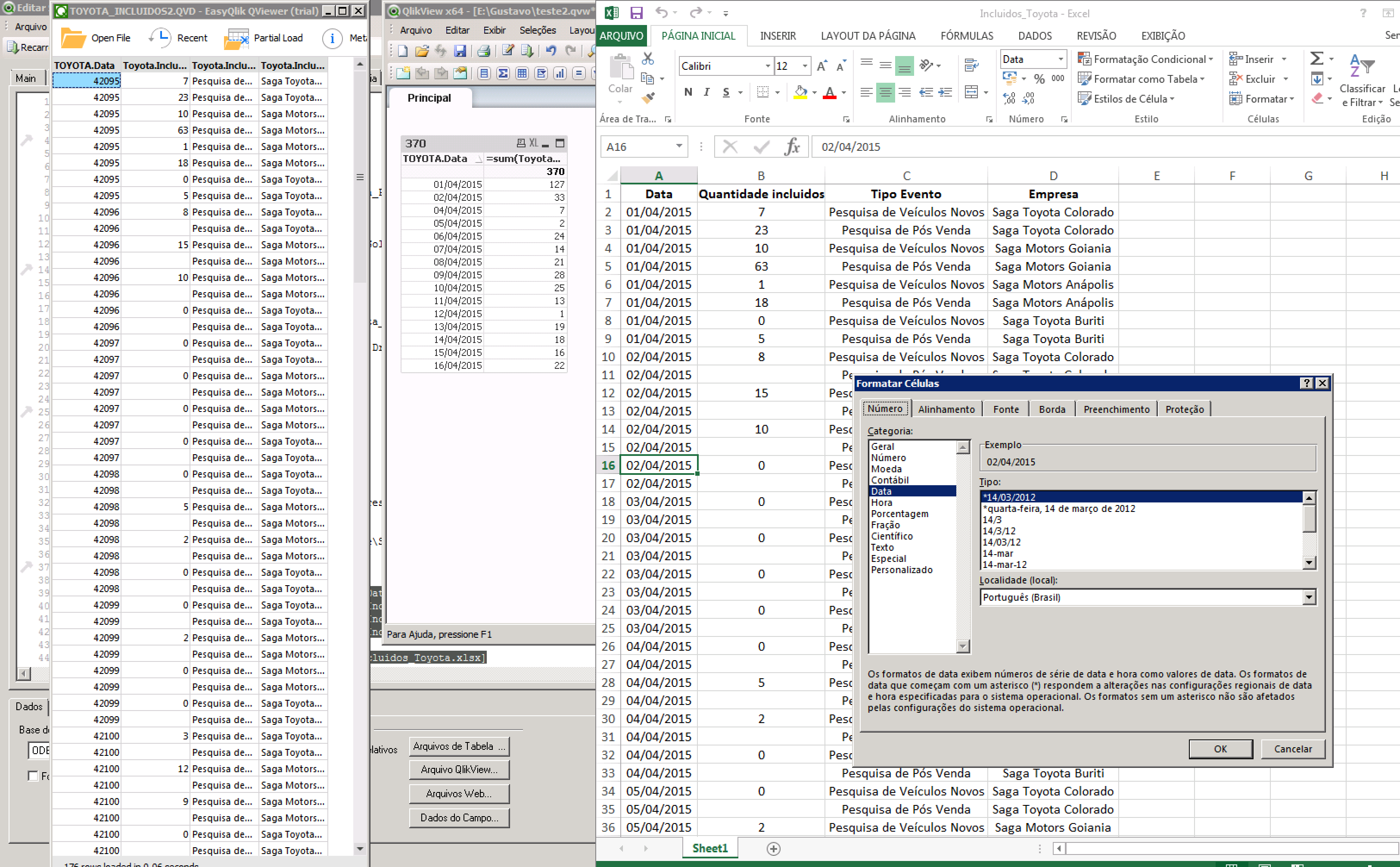This screenshot has width=1400, height=867.
Task: Click QlikView new document toolbar icon
Action: pyautogui.click(x=402, y=51)
